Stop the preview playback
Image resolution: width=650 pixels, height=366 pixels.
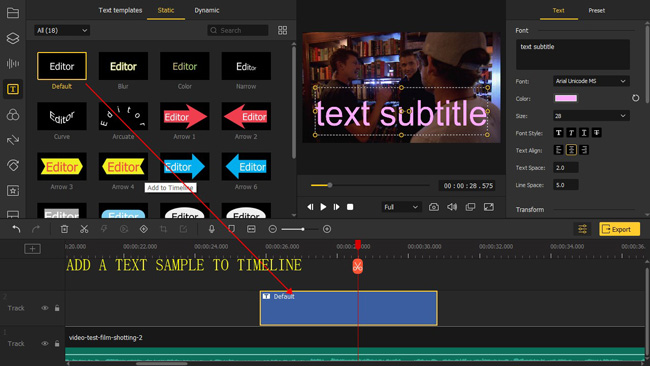(x=350, y=207)
